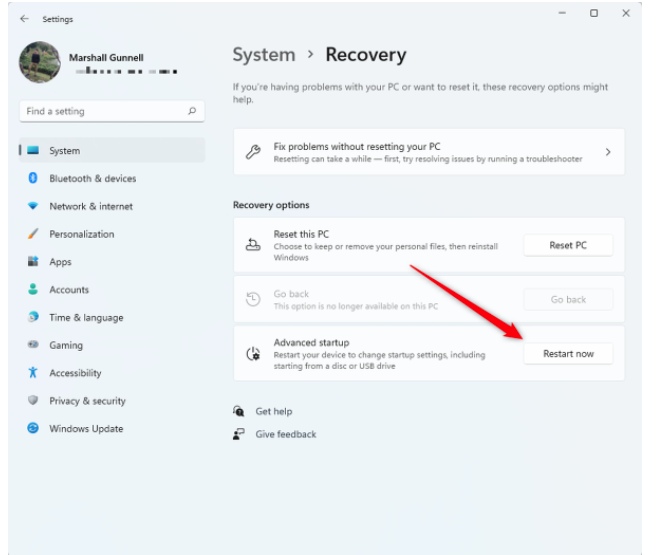Click the Find a setting search box
Image resolution: width=658 pixels, height=555 pixels.
click(x=100, y=111)
